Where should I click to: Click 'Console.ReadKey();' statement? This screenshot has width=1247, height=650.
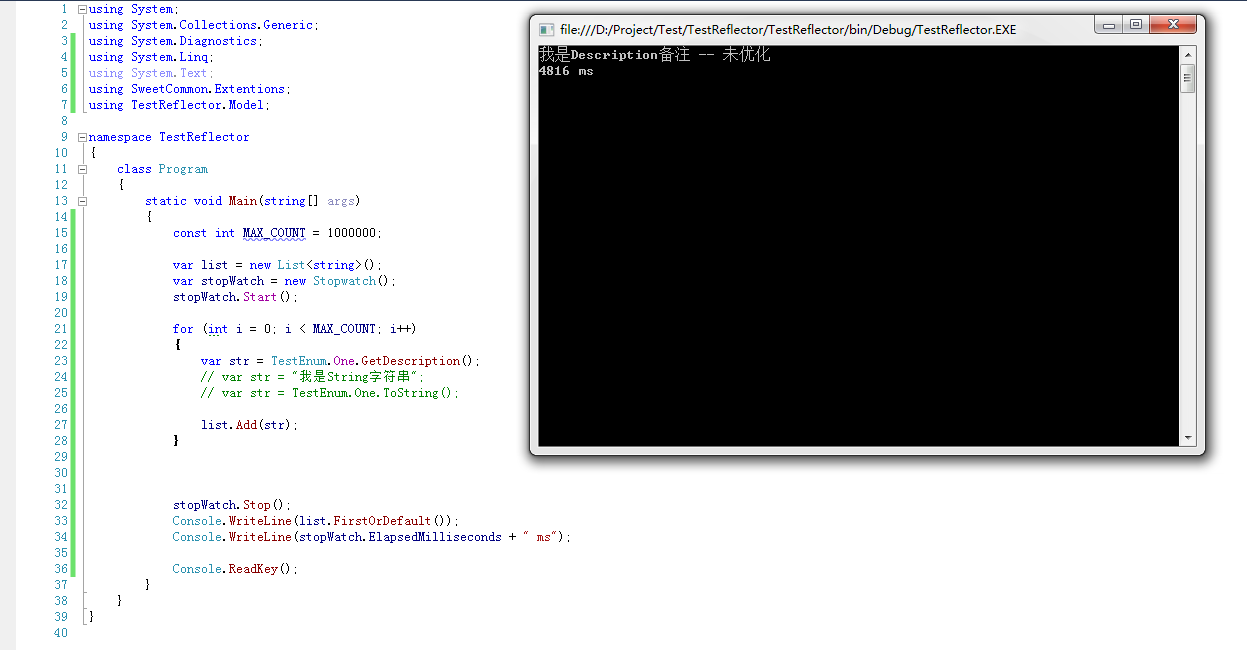(236, 569)
